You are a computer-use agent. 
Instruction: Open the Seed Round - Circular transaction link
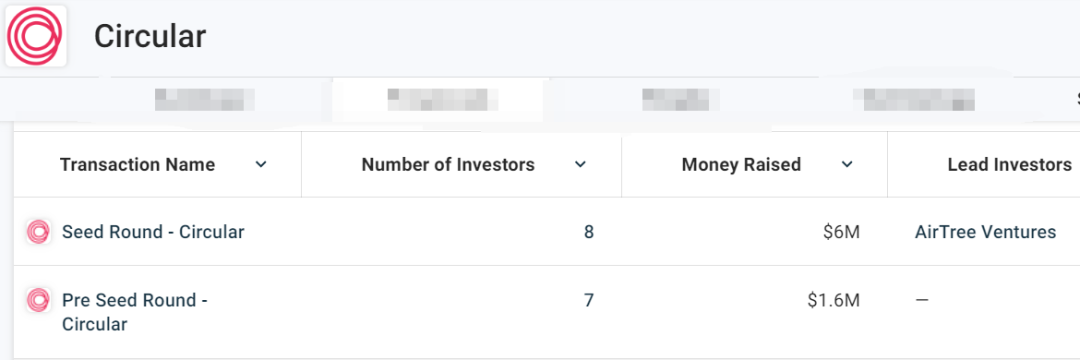pos(153,232)
